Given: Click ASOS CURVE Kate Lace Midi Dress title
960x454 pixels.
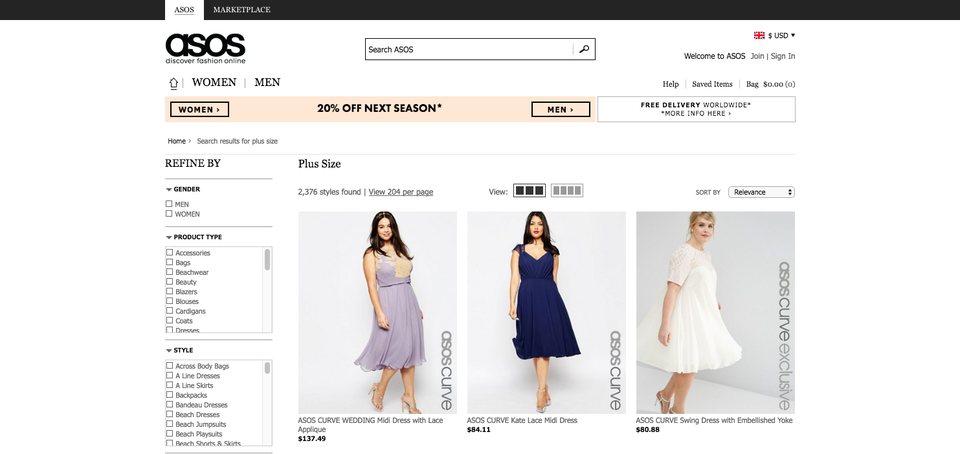Looking at the screenshot, I should click(x=522, y=421).
